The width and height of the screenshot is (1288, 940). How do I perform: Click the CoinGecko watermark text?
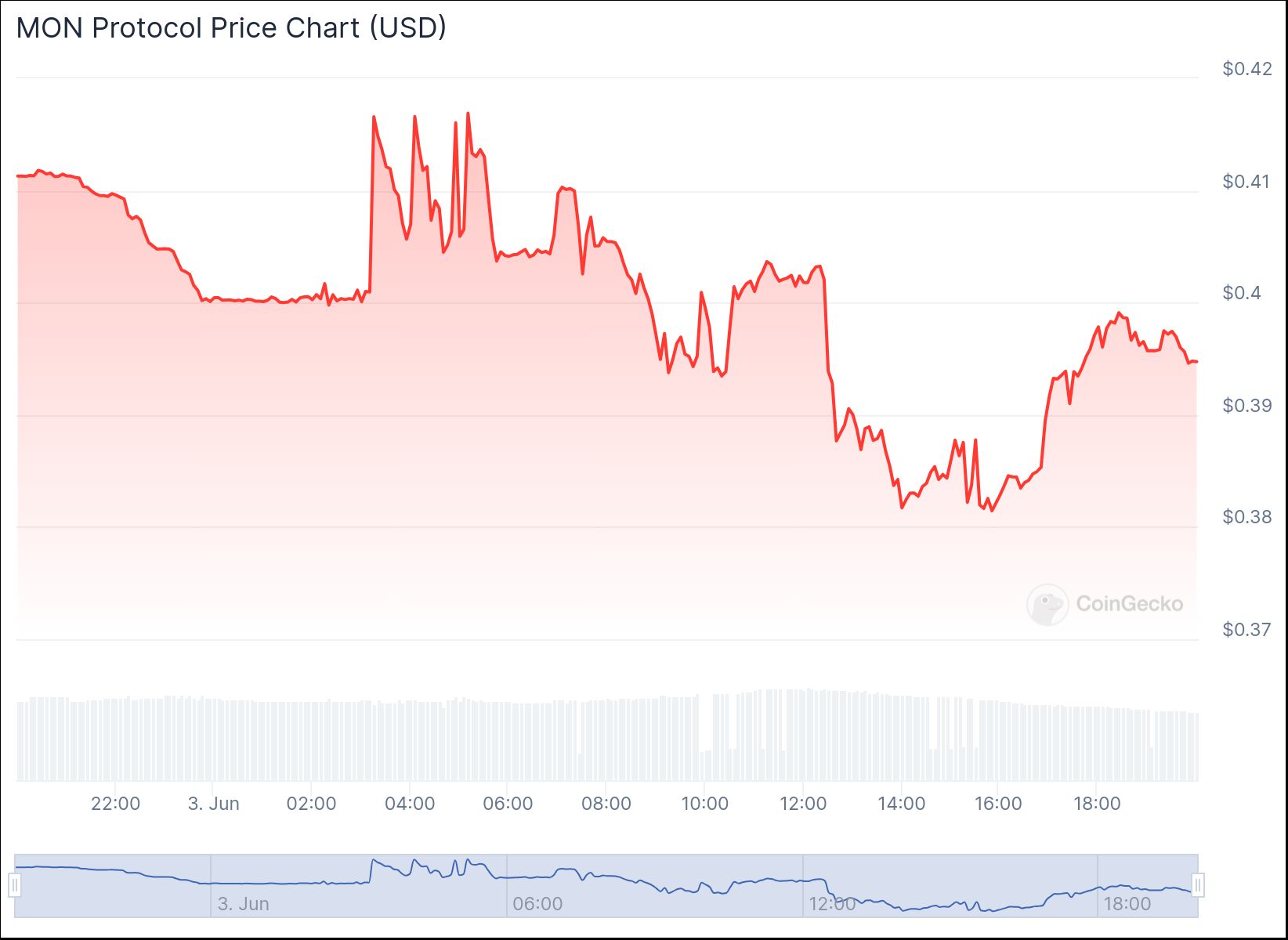[x=1129, y=604]
